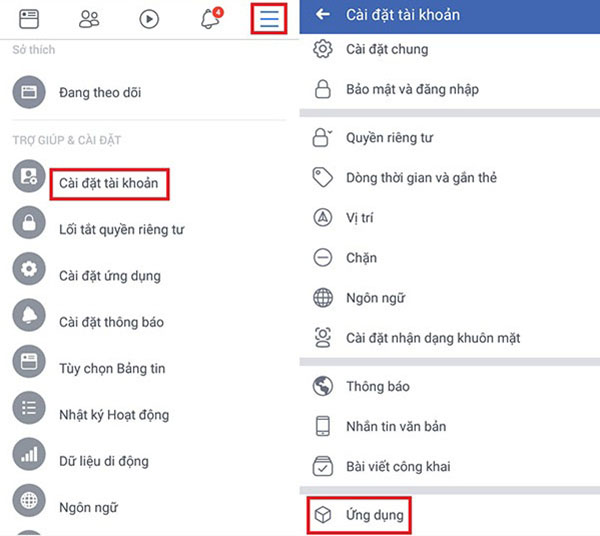Go back with the arrow icon

(x=323, y=15)
